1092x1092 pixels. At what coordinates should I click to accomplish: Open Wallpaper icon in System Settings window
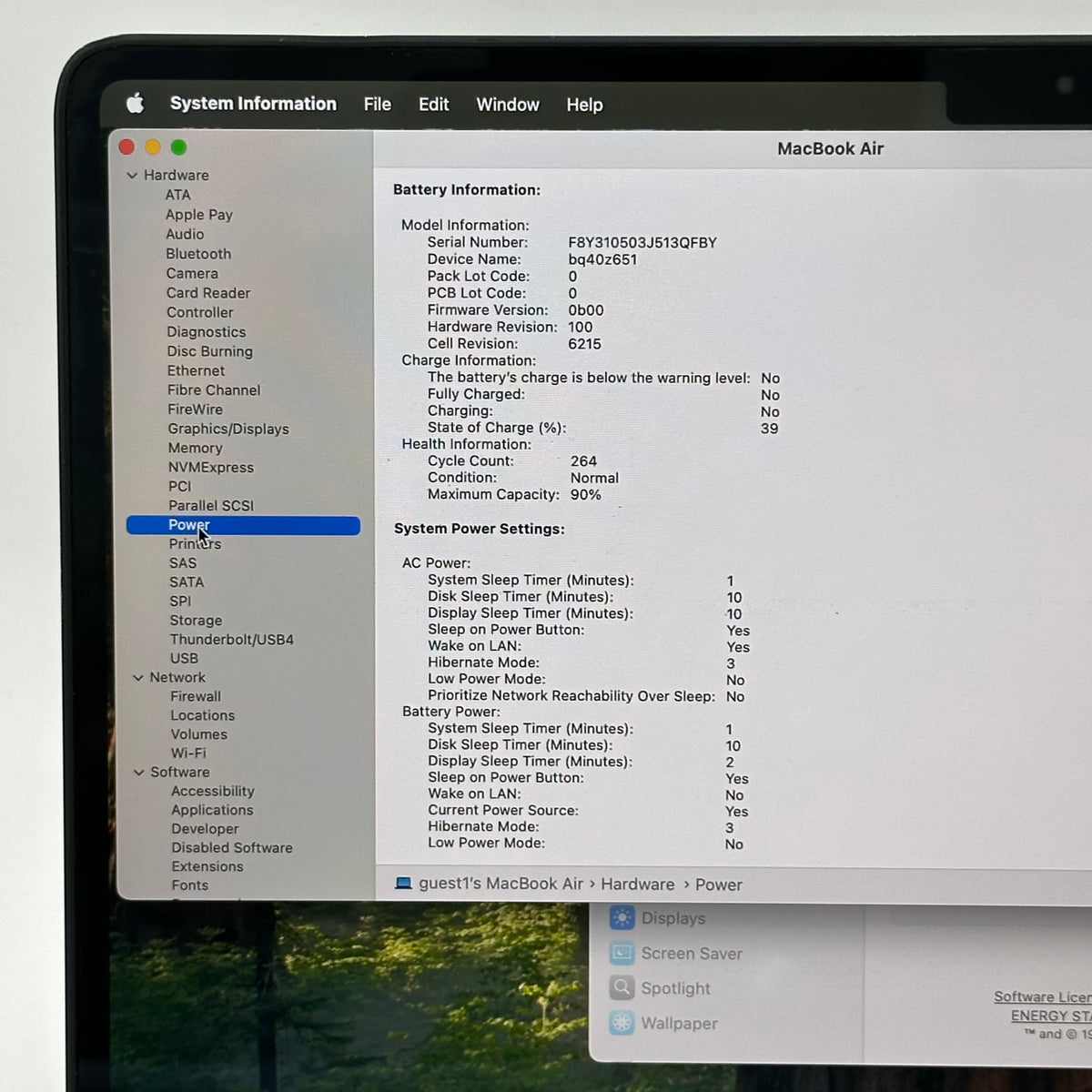point(622,1022)
